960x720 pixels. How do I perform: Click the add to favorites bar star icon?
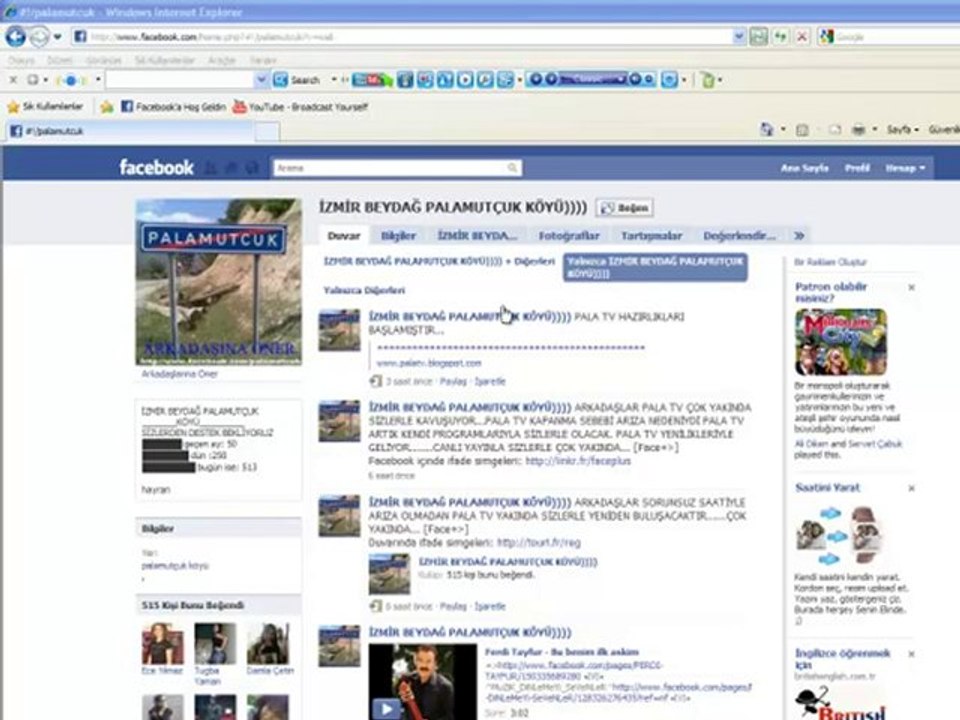coord(107,107)
